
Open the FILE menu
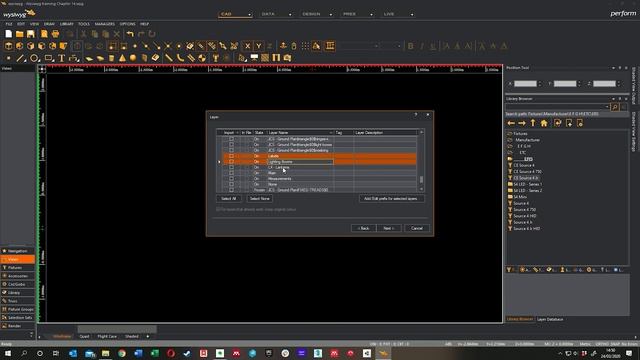coord(9,24)
